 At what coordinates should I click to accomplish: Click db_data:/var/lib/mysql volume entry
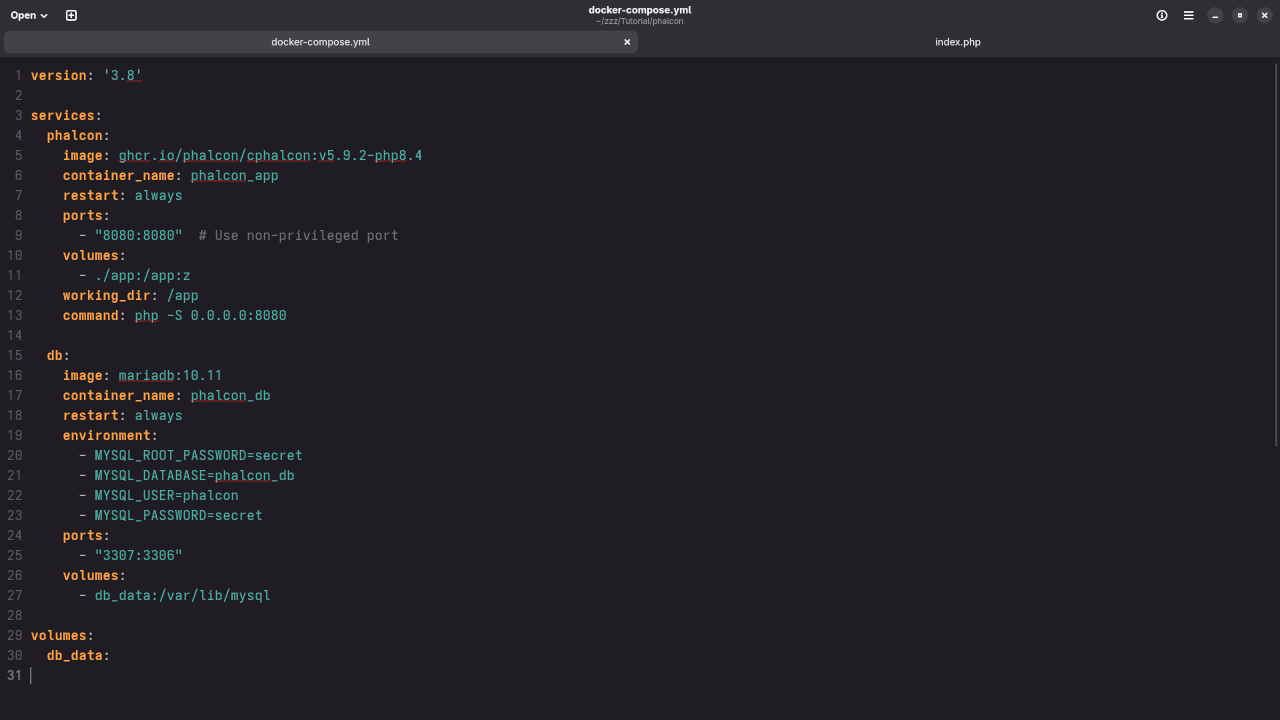183,595
